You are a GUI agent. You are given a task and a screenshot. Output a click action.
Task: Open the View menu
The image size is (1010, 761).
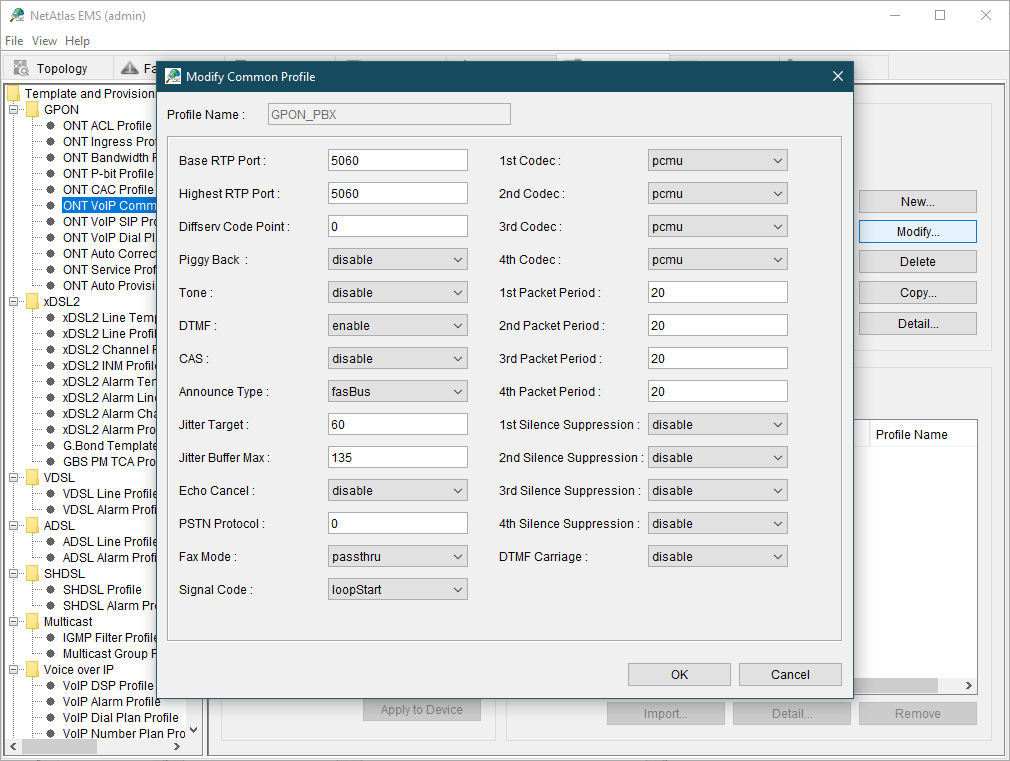click(x=44, y=41)
